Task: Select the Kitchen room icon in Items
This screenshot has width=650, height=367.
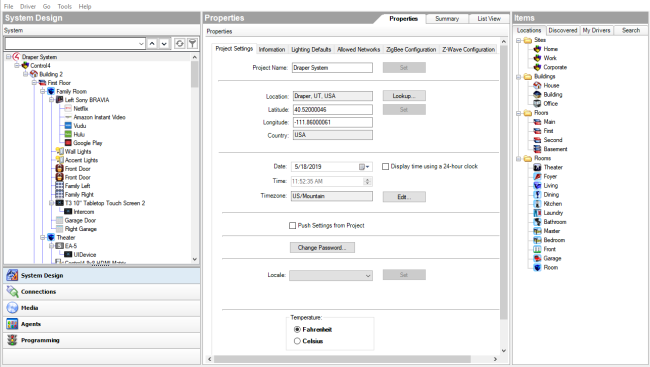Action: [537, 204]
